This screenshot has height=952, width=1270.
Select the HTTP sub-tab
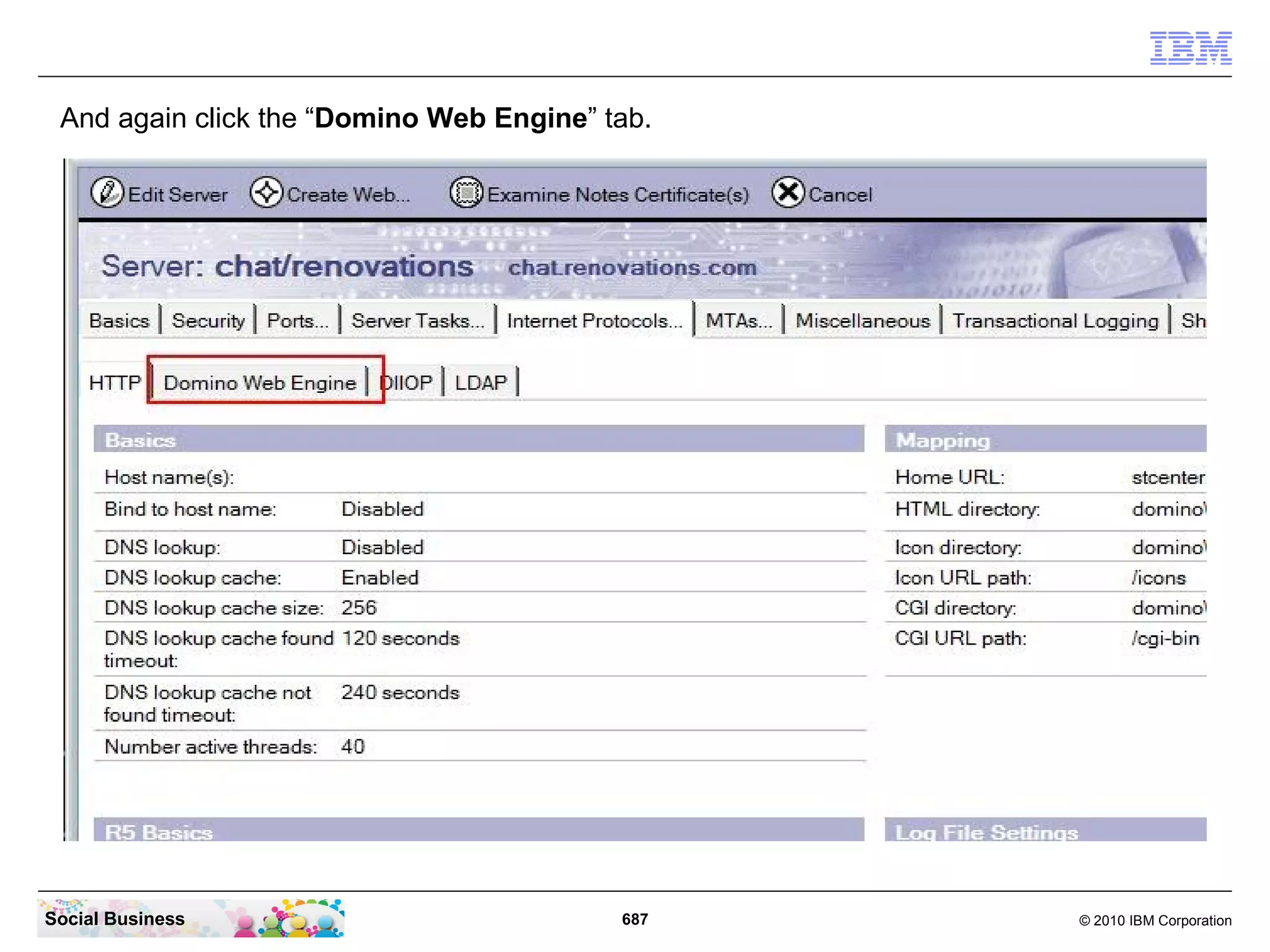click(115, 382)
